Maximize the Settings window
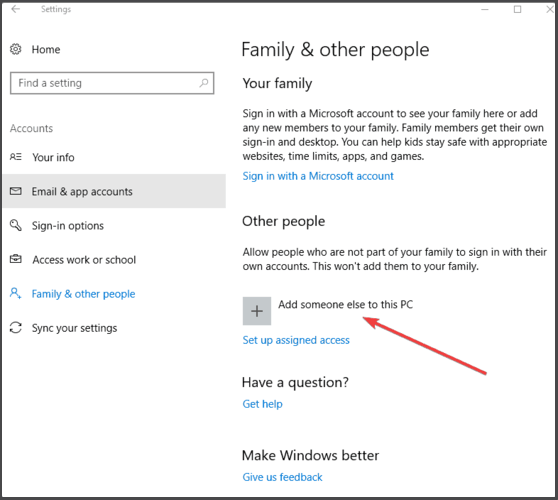The image size is (558, 500). [x=517, y=9]
